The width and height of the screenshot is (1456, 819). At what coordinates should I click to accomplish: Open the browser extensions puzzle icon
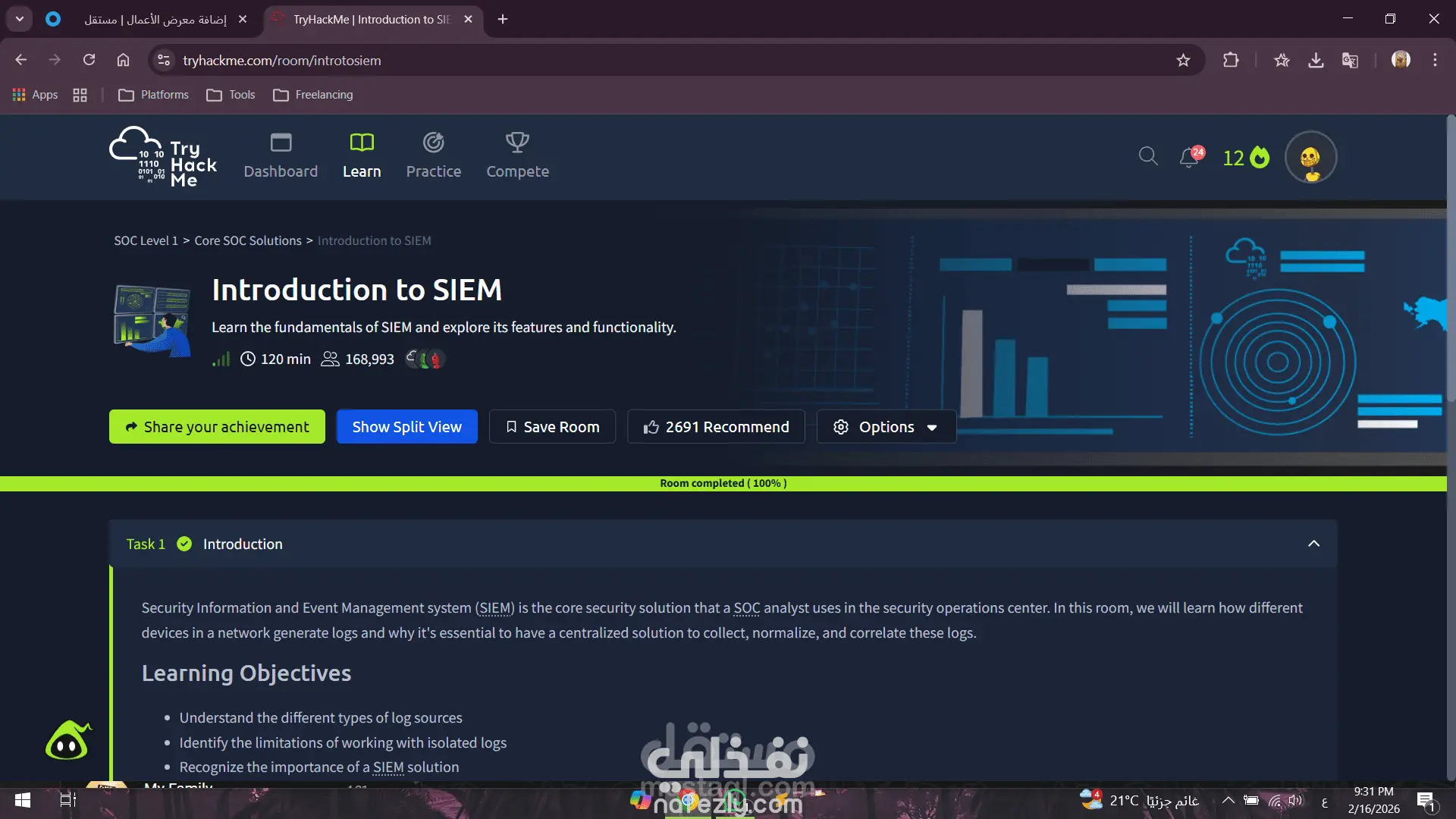click(1231, 60)
